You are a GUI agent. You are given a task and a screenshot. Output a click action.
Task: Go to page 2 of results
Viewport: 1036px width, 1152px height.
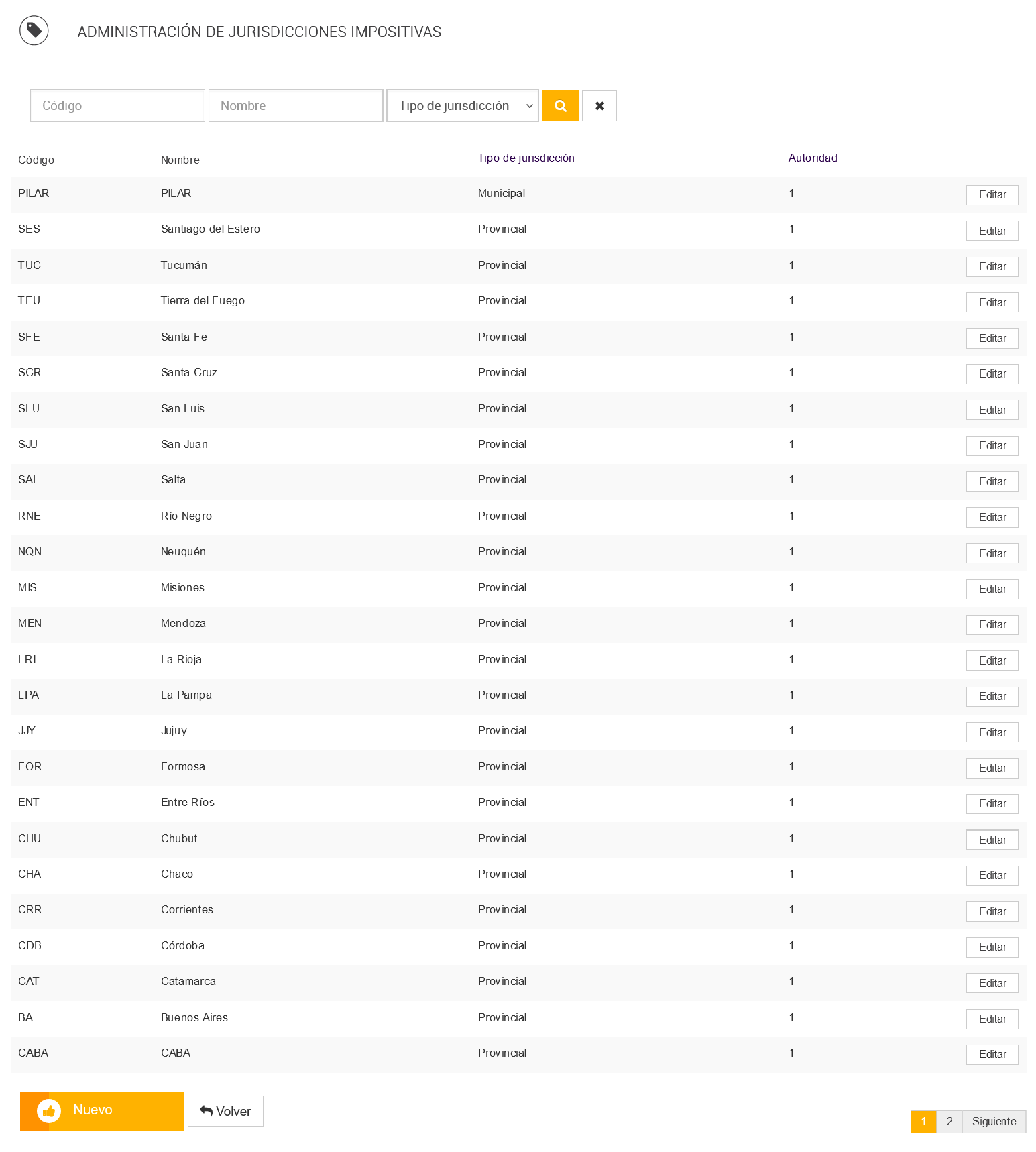pyautogui.click(x=949, y=1121)
